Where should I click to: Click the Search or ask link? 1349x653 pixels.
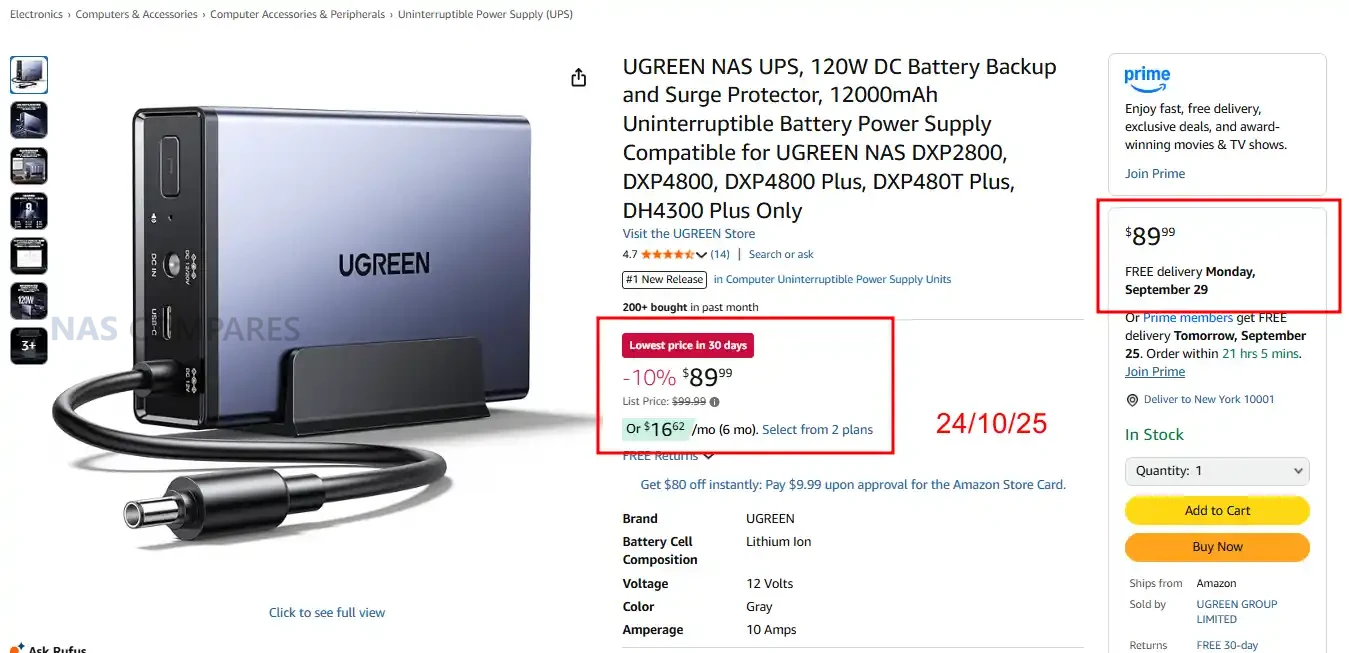click(x=781, y=255)
